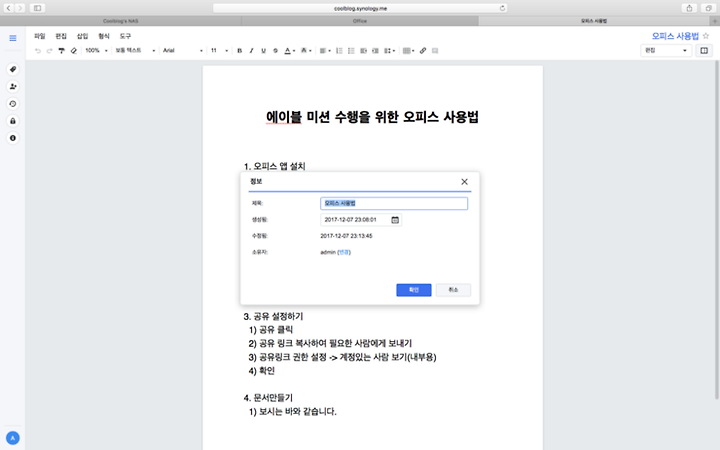720x450 pixels.
Task: Open the 100% zoom dropdown
Action: pyautogui.click(x=96, y=51)
